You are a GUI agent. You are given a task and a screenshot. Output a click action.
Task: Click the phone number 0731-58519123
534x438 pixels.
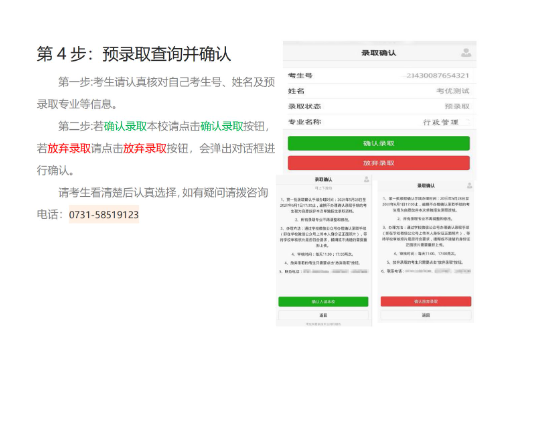click(104, 215)
